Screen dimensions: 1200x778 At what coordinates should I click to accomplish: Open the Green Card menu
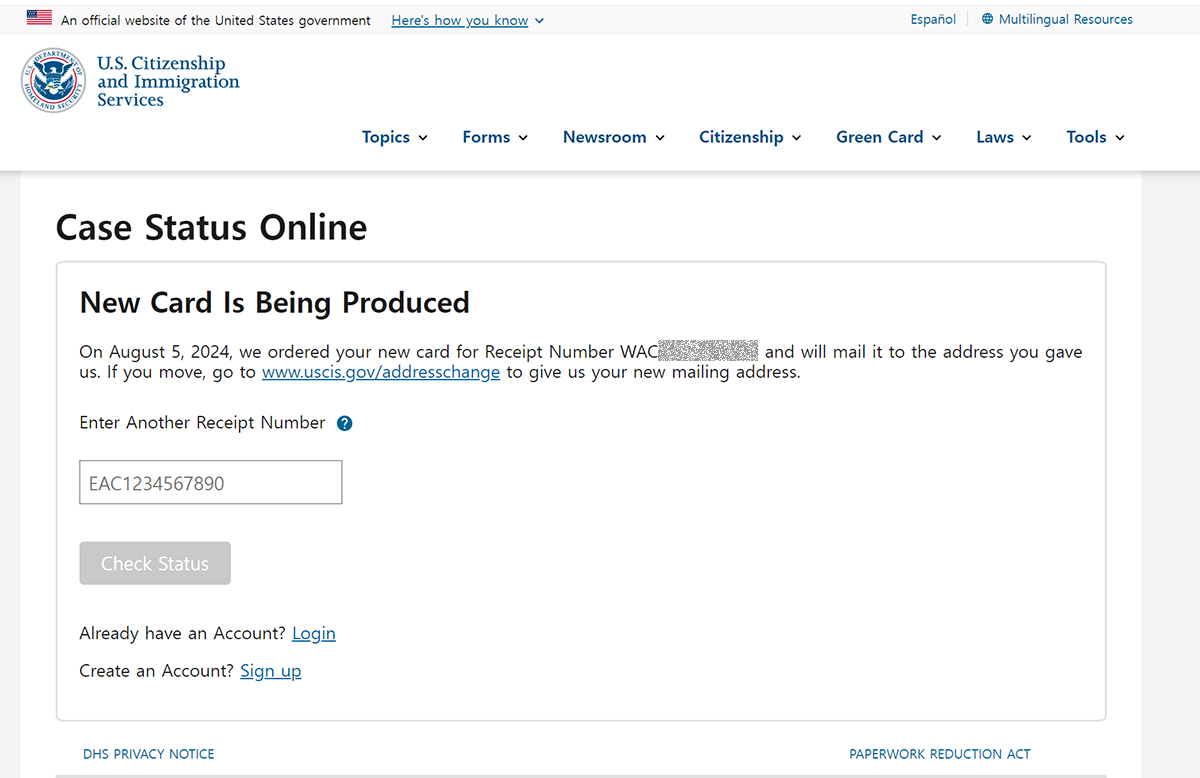pyautogui.click(x=889, y=137)
